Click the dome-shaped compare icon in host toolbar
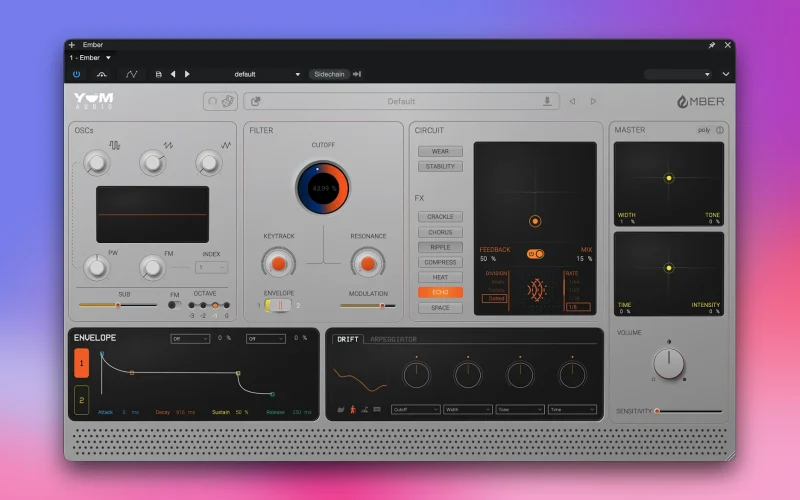 102,74
